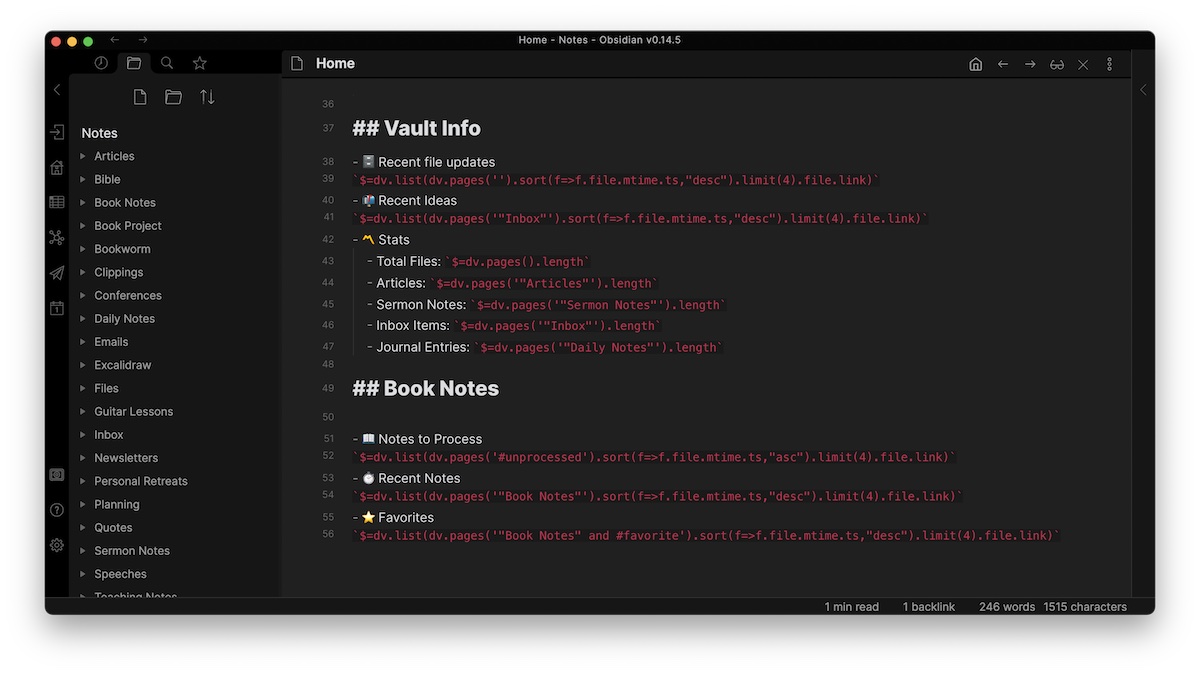Navigate back using note header arrow

1003,64
